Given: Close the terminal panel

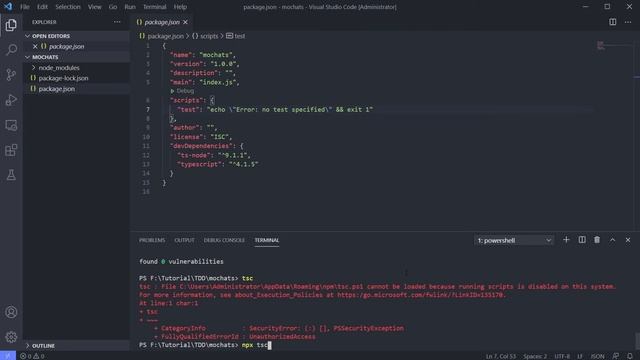Looking at the screenshot, I should pyautogui.click(x=628, y=240).
